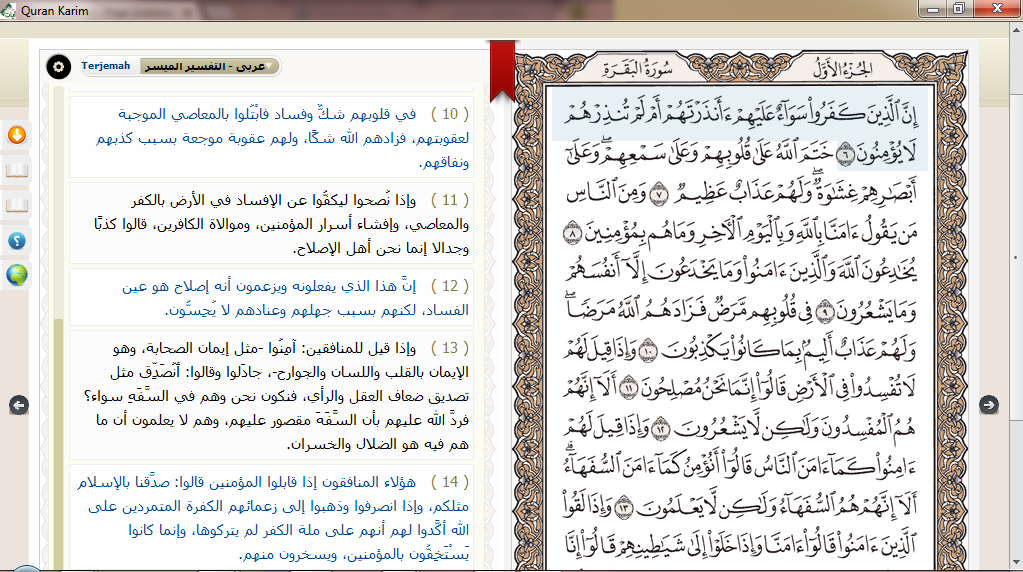The width and height of the screenshot is (1023, 572).
Task: Click the ayah 7 end marker
Action: click(658, 194)
